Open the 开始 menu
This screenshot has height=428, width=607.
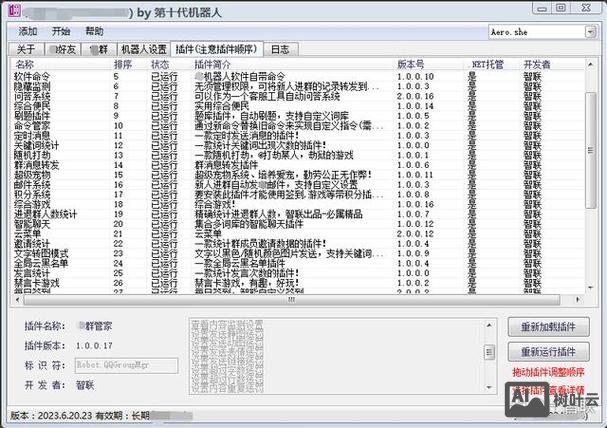point(61,31)
